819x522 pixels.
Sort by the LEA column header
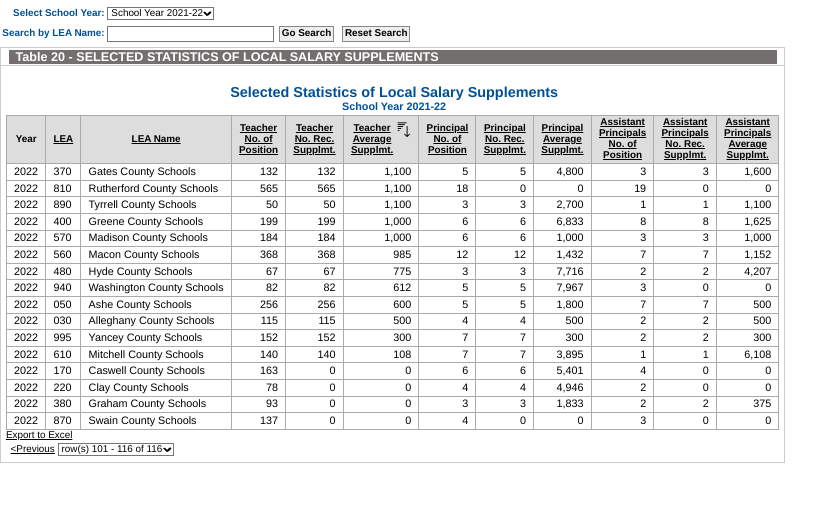click(63, 139)
